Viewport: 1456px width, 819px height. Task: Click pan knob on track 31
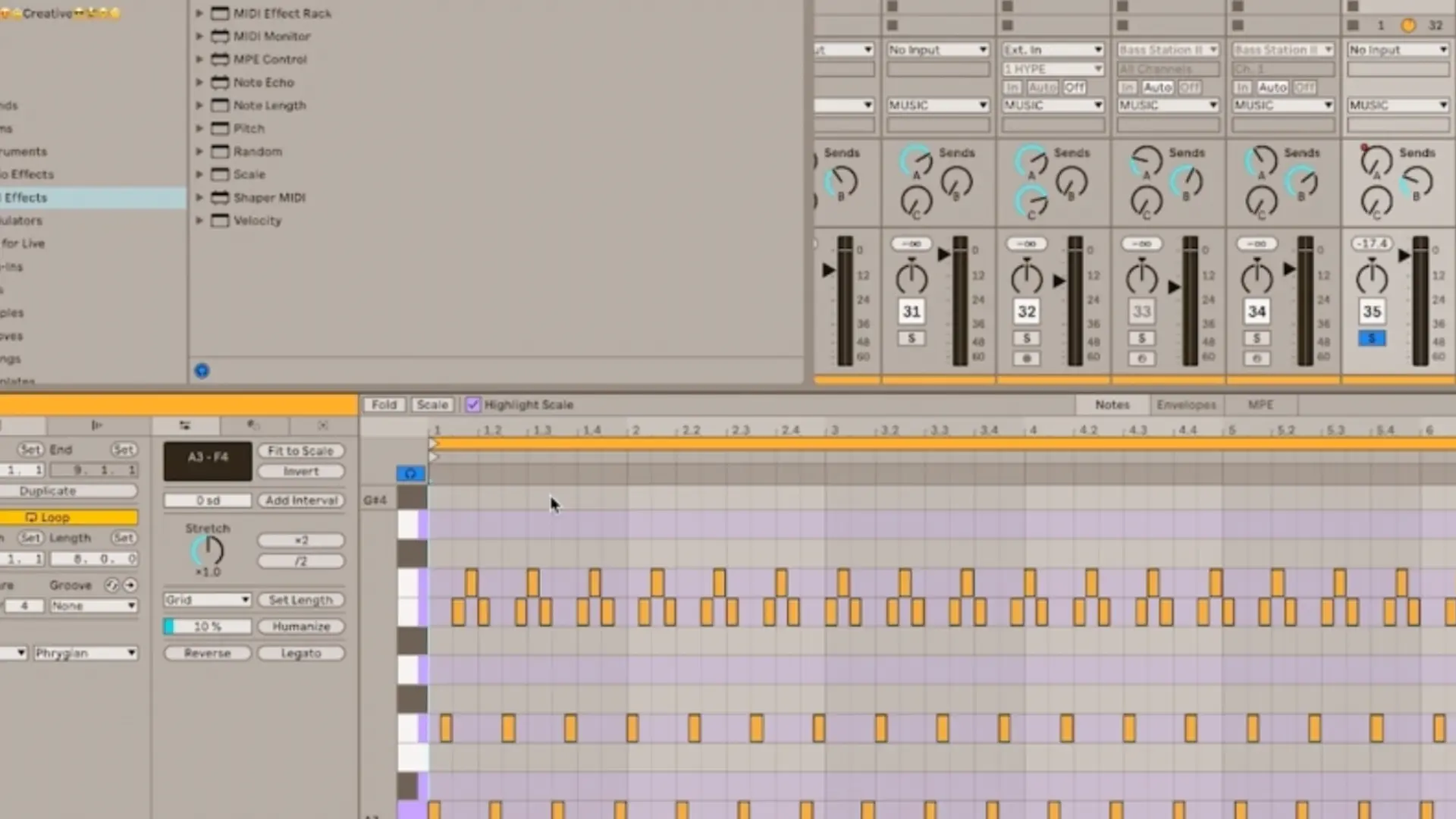click(x=912, y=278)
